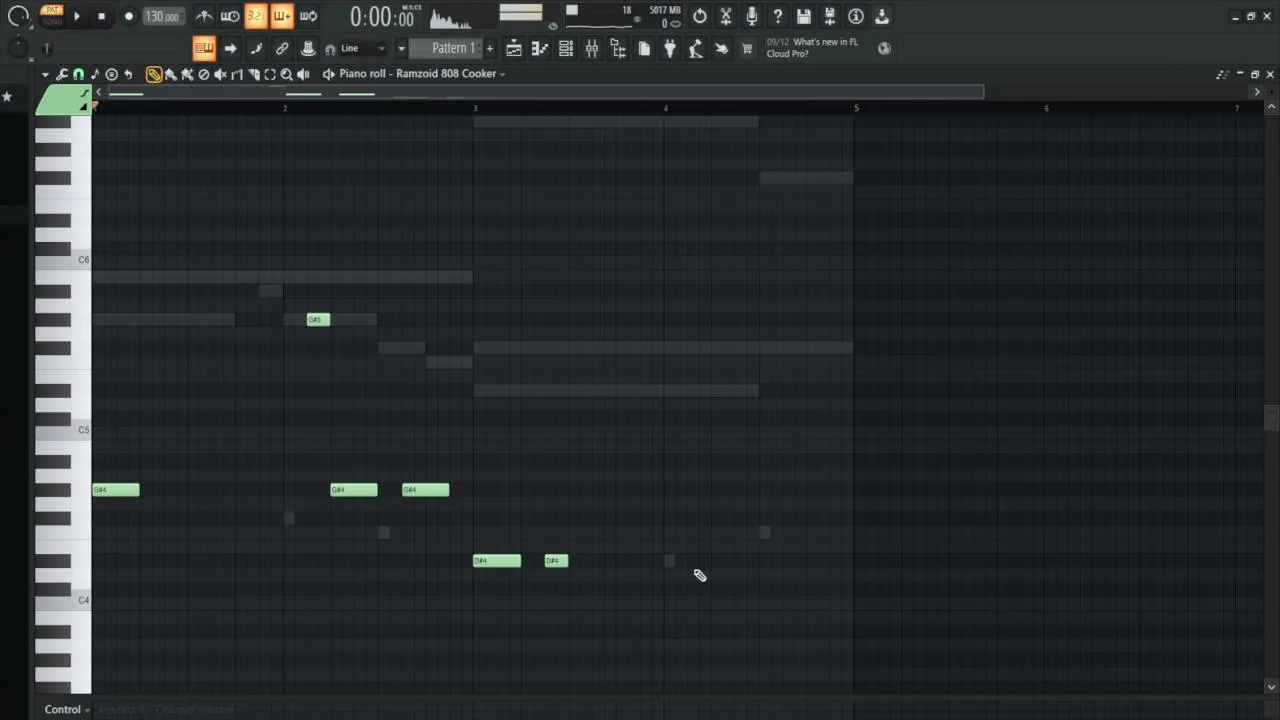Screen dimensions: 1280x720
Task: Save project with the floppy disk icon
Action: tap(804, 16)
